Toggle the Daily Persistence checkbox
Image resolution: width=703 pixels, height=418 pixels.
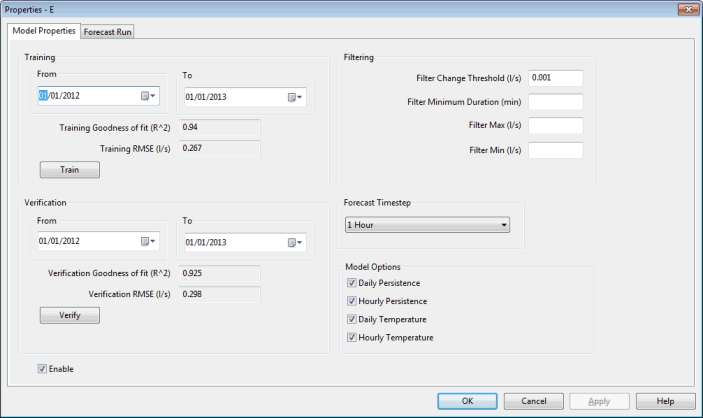point(352,283)
